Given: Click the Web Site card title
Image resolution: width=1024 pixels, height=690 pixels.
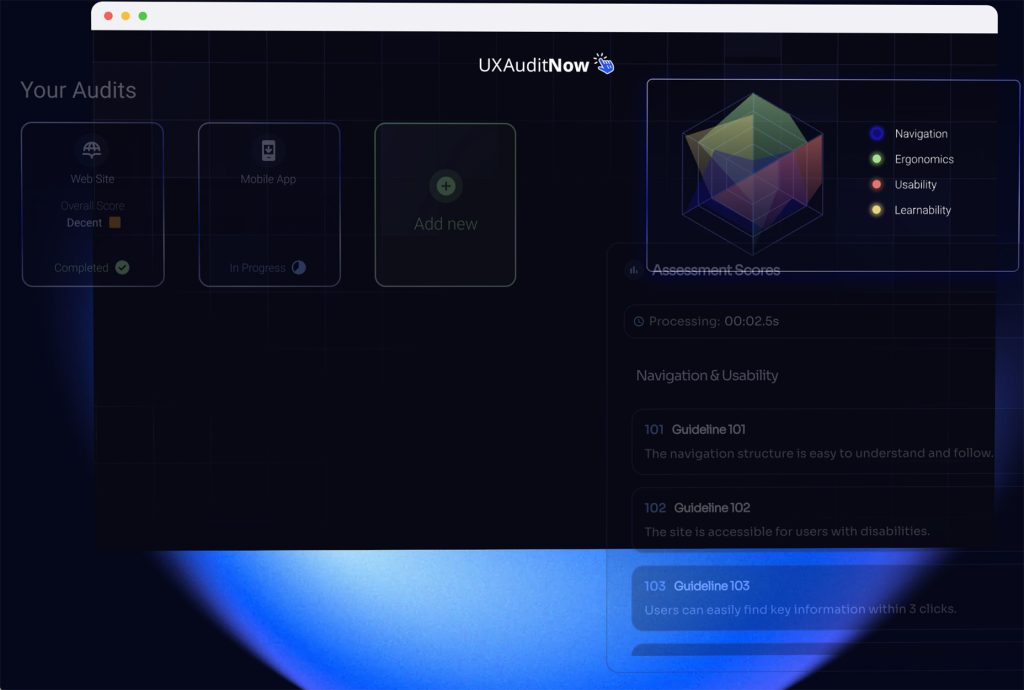Looking at the screenshot, I should click(x=92, y=178).
